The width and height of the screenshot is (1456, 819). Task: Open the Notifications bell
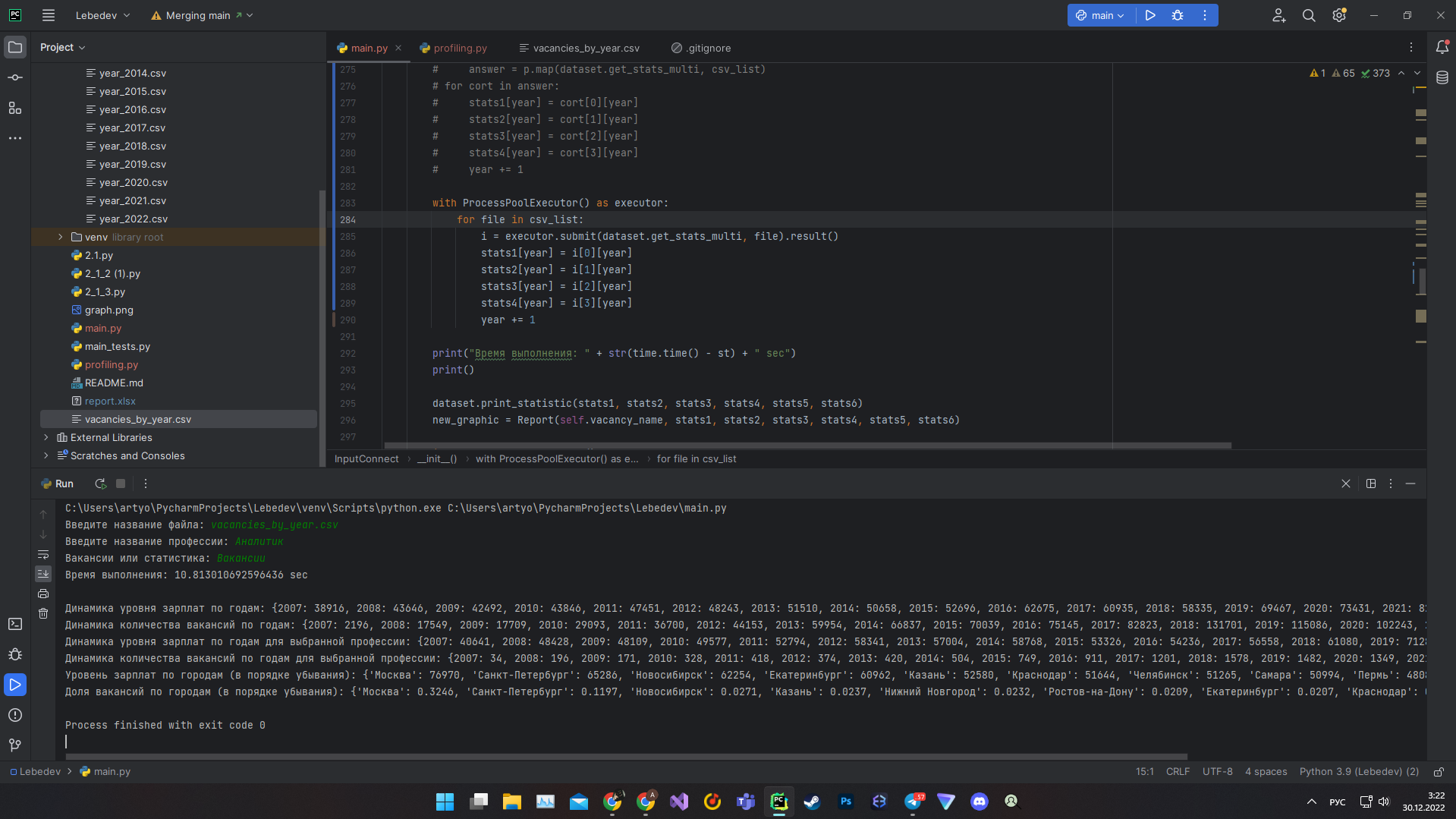pyautogui.click(x=1442, y=47)
